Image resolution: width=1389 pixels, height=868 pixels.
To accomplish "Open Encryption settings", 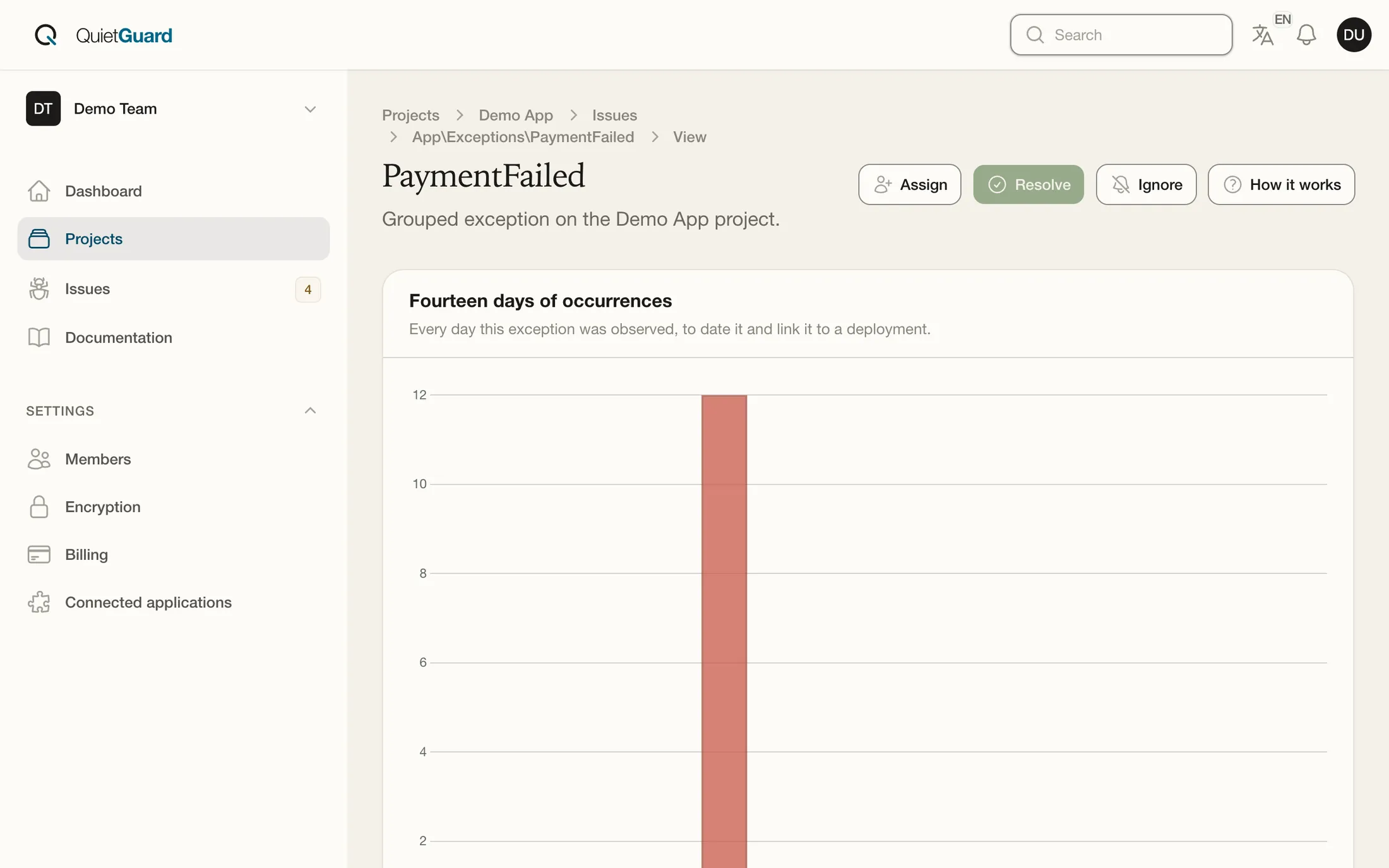I will click(x=174, y=507).
